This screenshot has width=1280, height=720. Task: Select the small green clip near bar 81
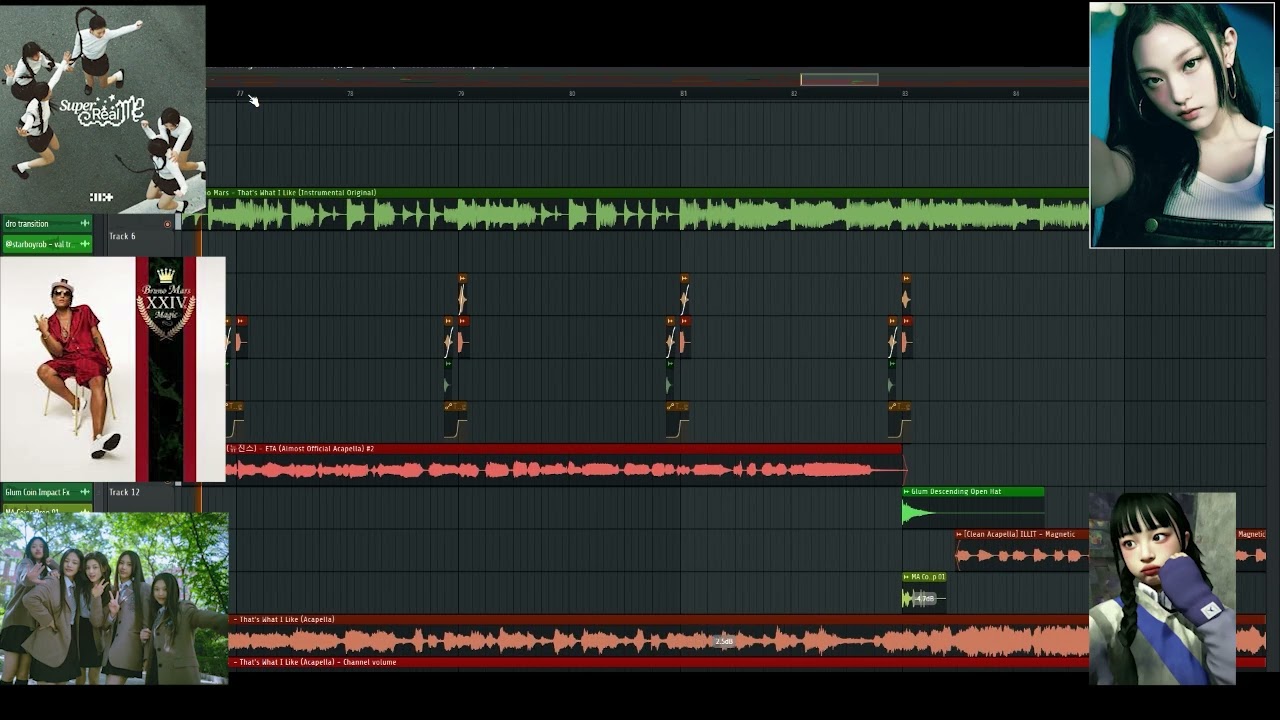pyautogui.click(x=669, y=380)
